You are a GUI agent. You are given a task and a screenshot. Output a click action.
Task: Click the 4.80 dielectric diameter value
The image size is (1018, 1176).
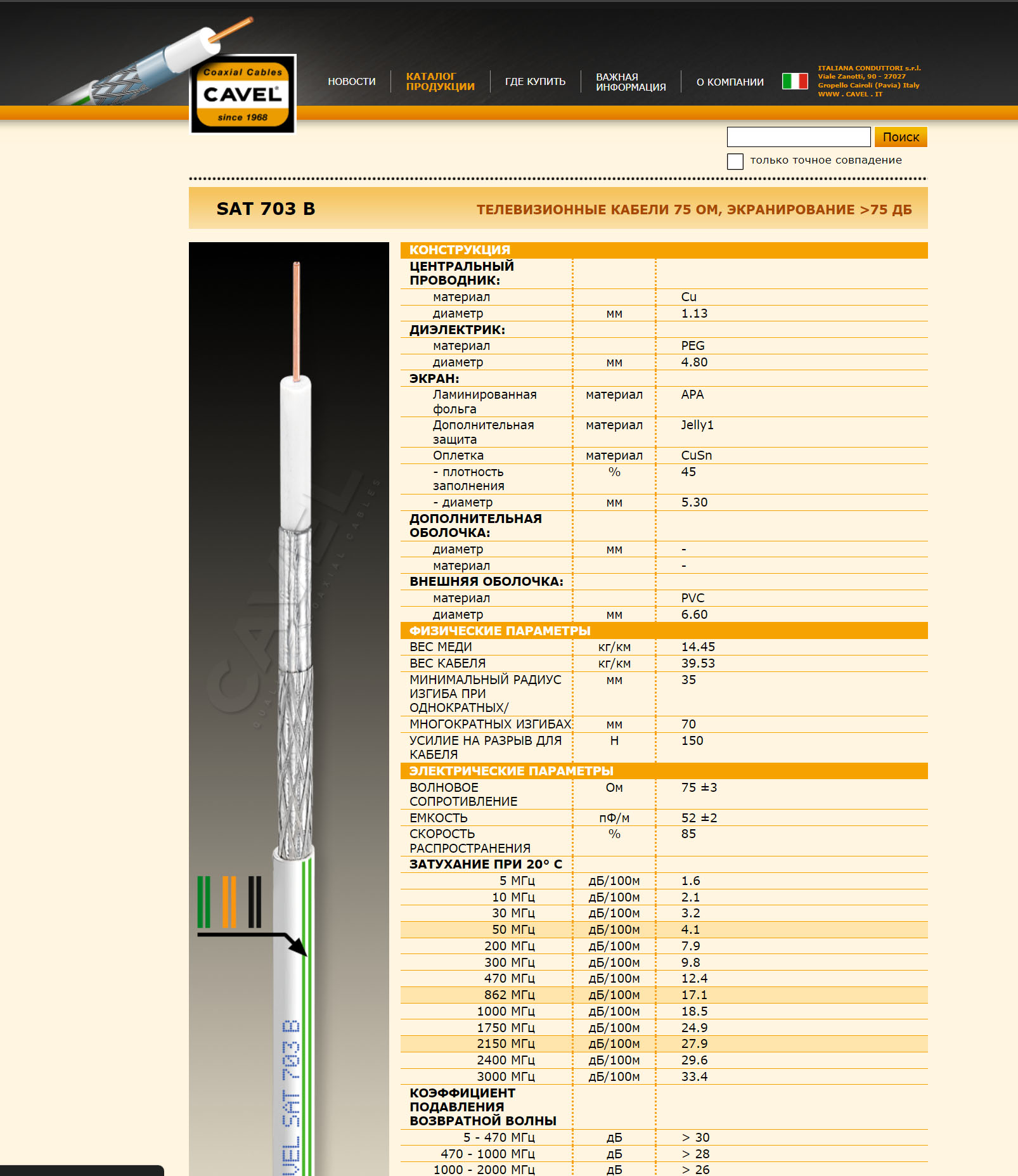coord(694,362)
